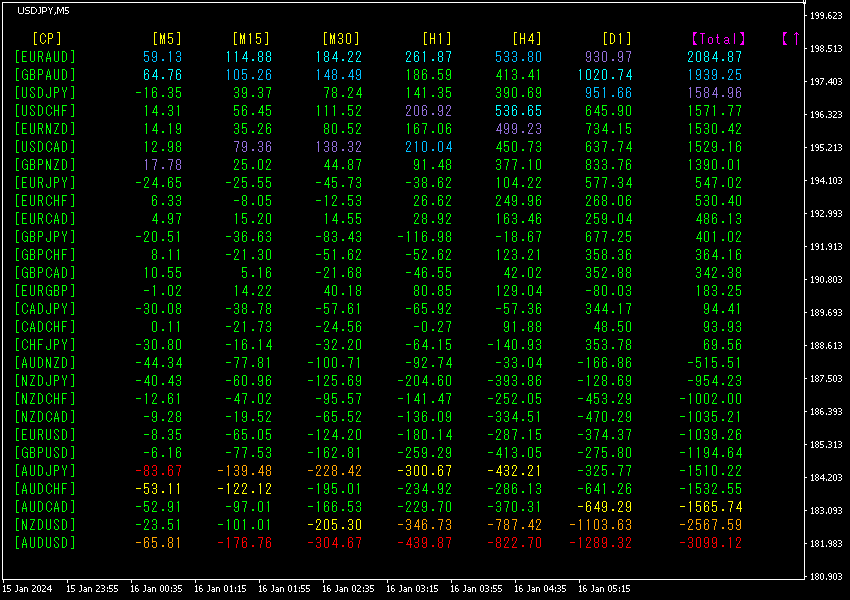Select the [NZDUSD] pair label

pos(45,525)
